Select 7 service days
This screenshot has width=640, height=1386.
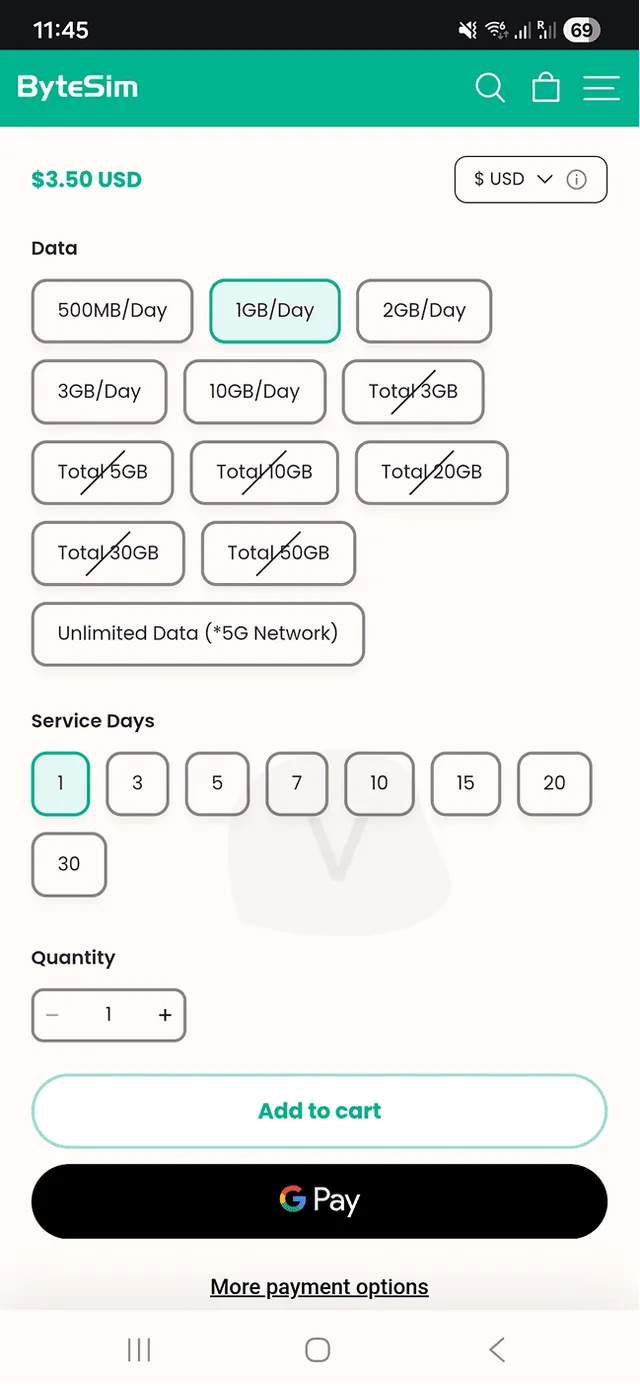click(x=296, y=783)
